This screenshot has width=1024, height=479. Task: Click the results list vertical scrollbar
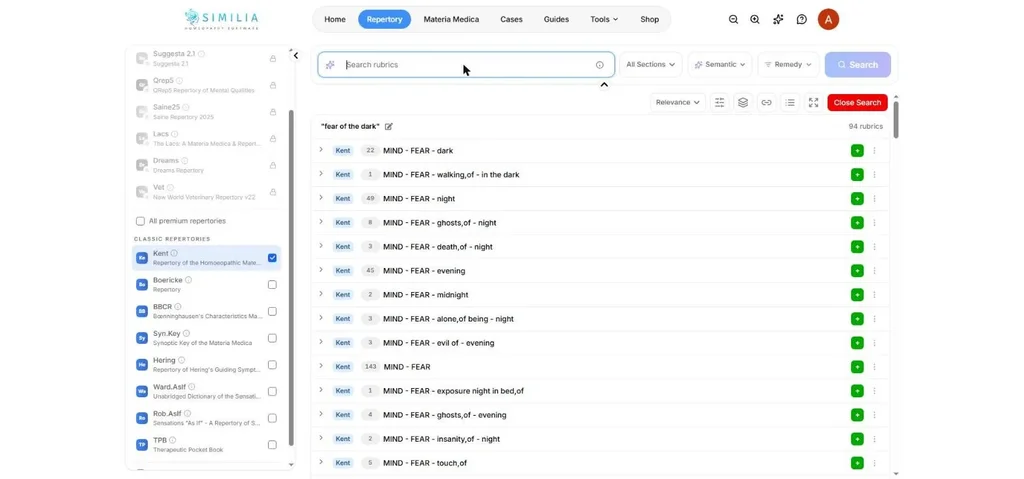tap(896, 120)
